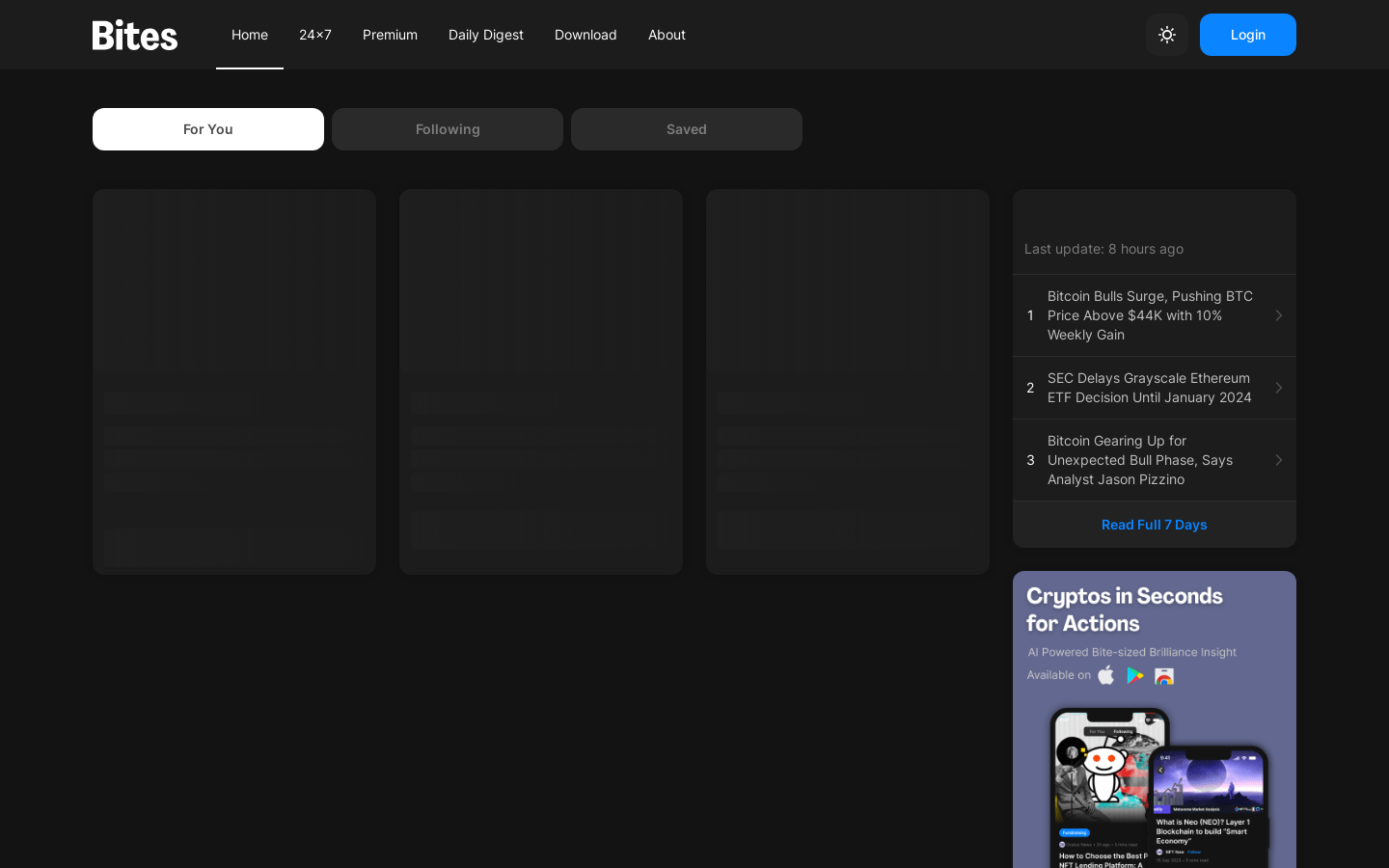The height and width of the screenshot is (868, 1389).
Task: Open chevron beside SEC Delays Grayscale headline
Action: [x=1278, y=388]
